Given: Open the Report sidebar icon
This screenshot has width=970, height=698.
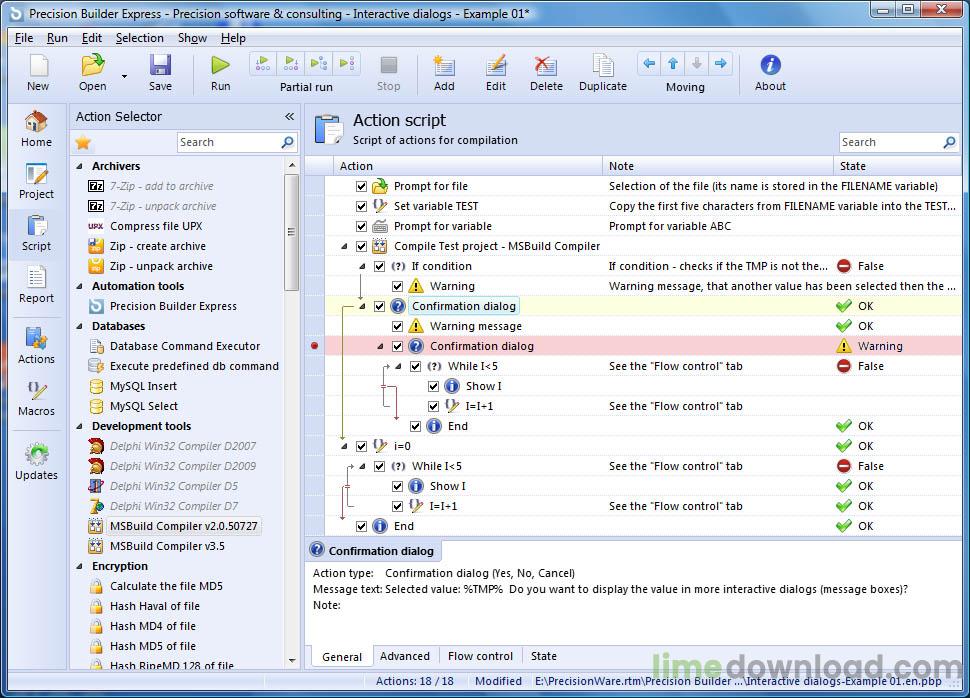Looking at the screenshot, I should click(x=36, y=278).
